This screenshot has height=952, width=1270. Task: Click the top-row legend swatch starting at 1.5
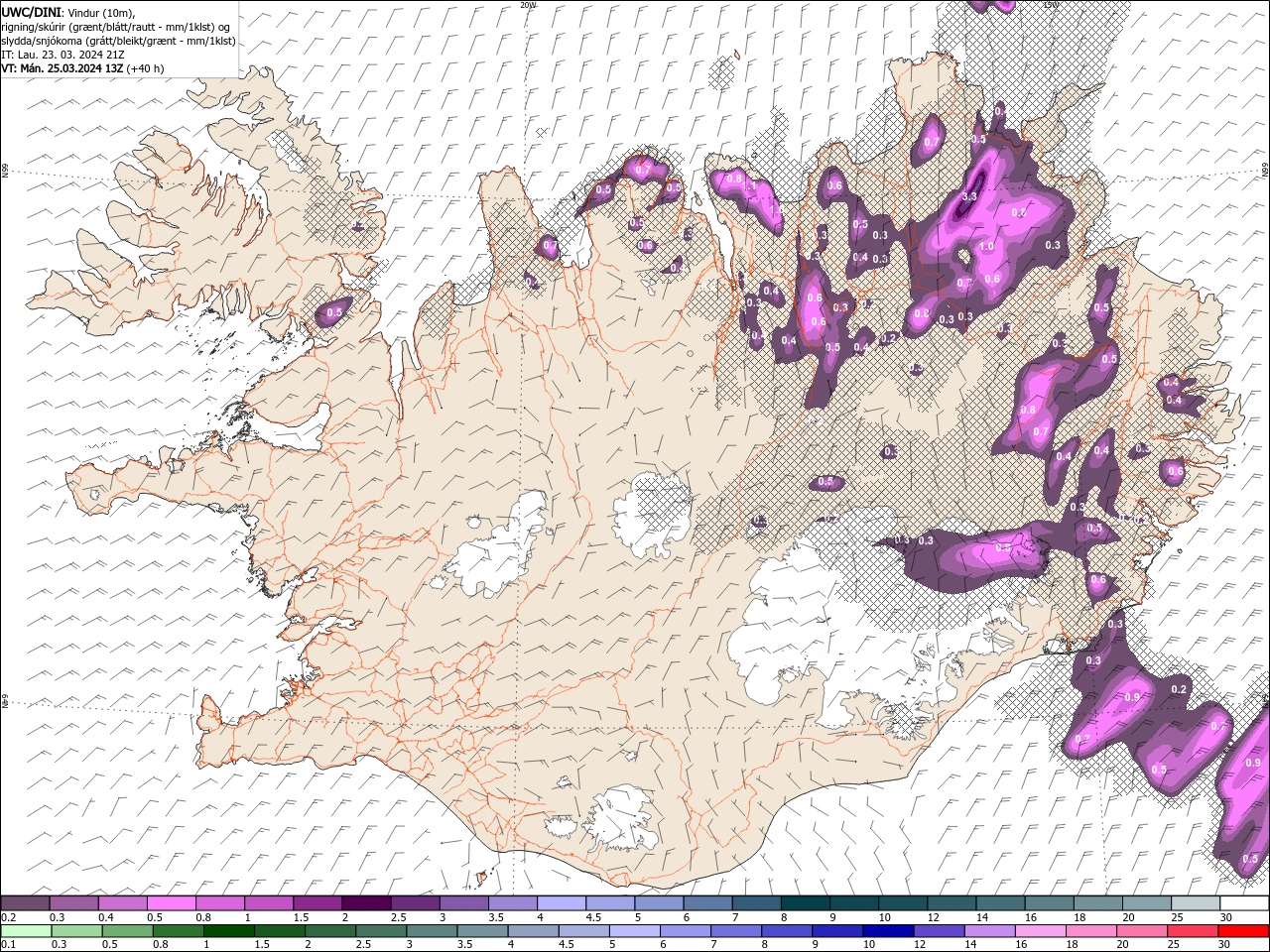pyautogui.click(x=317, y=903)
